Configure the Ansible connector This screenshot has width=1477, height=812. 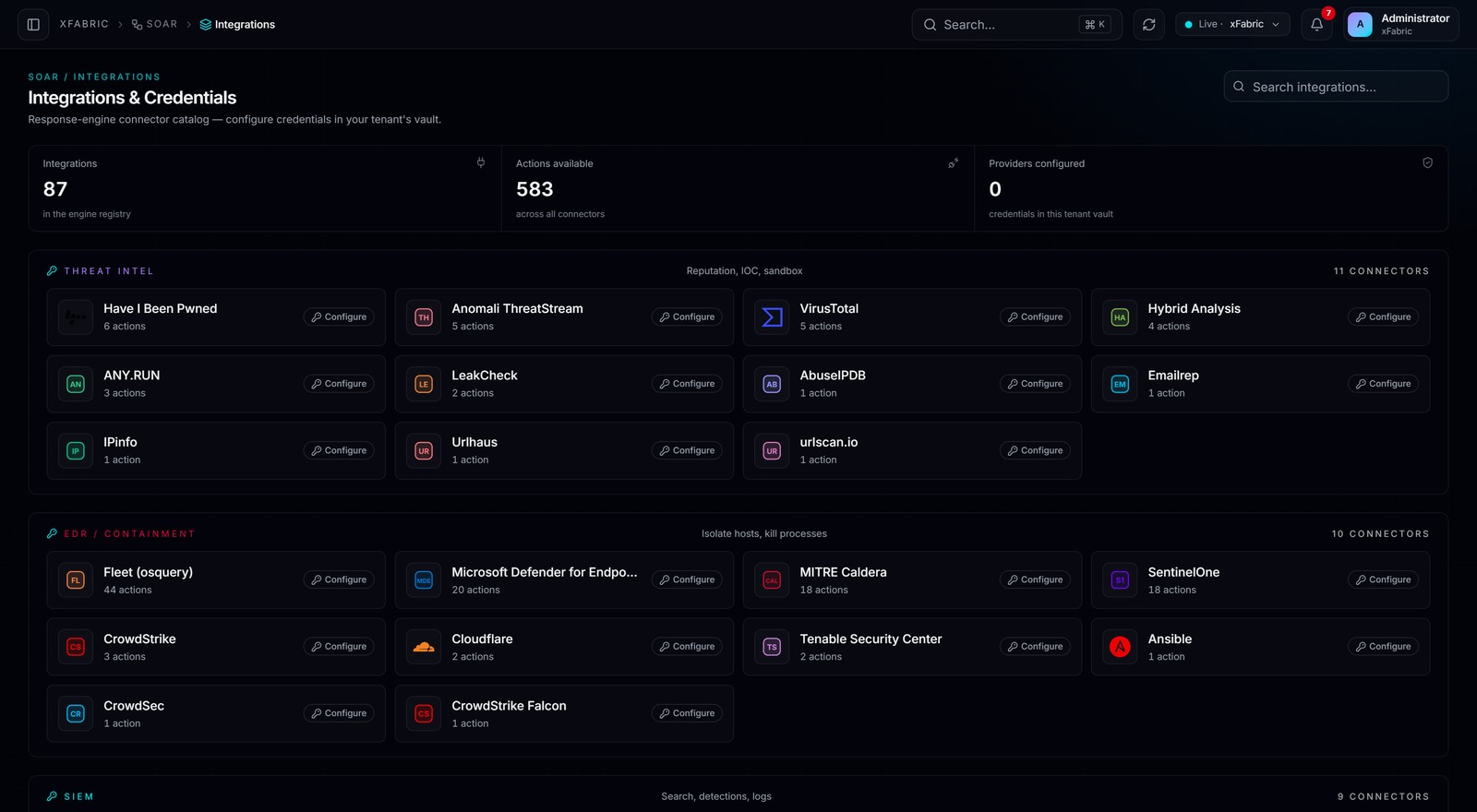(x=1383, y=647)
